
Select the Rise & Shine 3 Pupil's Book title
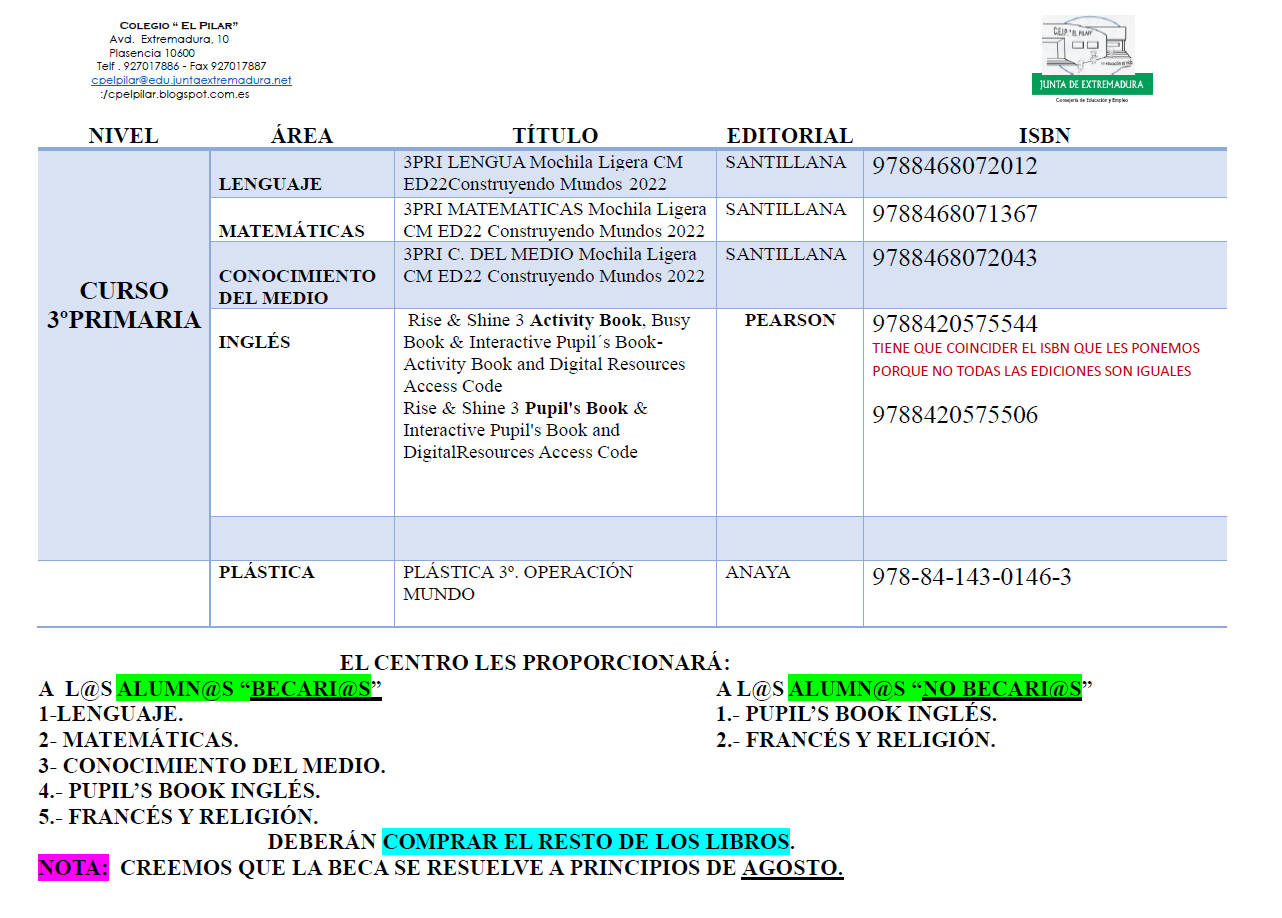point(525,430)
